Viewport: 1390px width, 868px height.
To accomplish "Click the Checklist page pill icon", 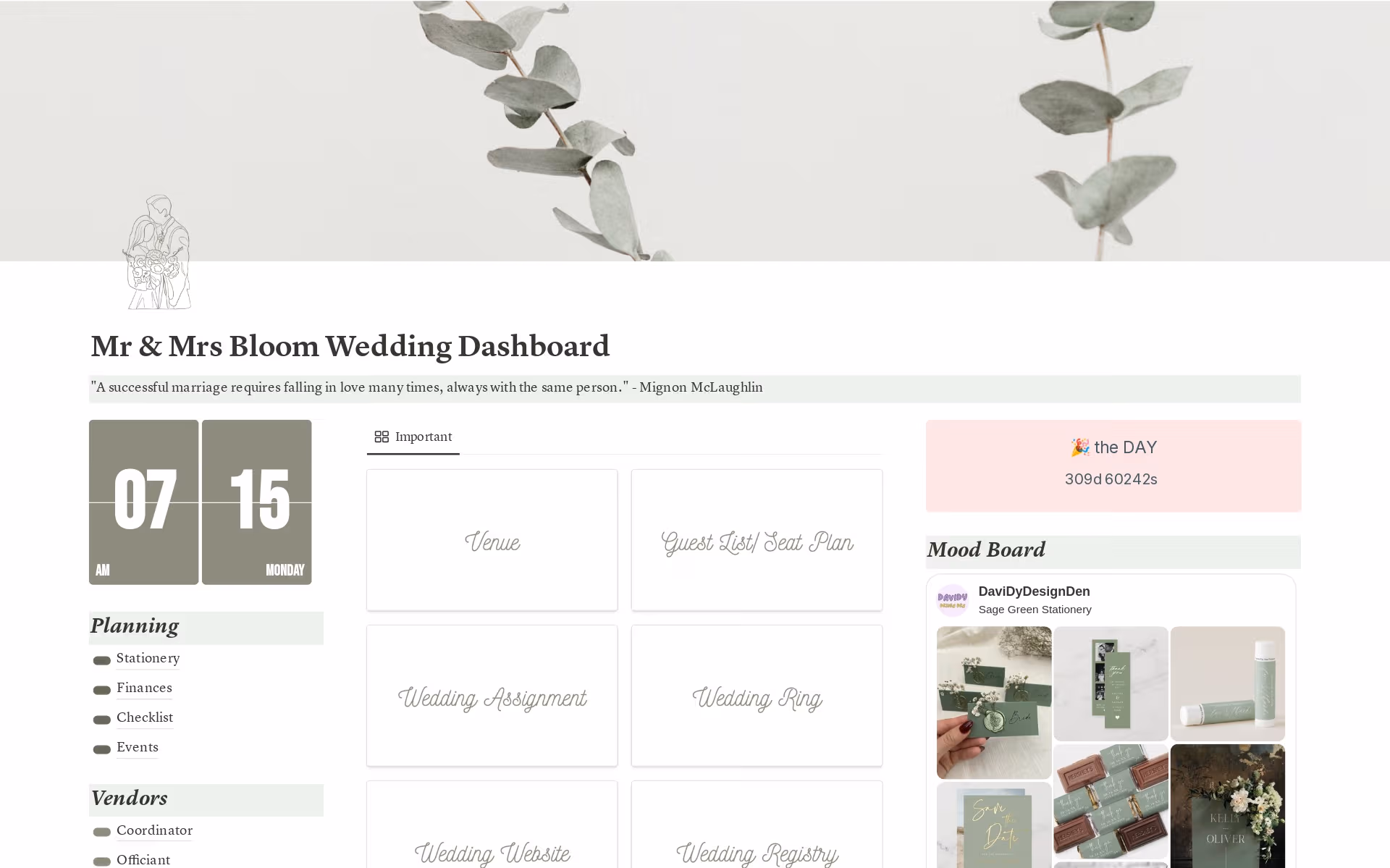I will 102,720.
